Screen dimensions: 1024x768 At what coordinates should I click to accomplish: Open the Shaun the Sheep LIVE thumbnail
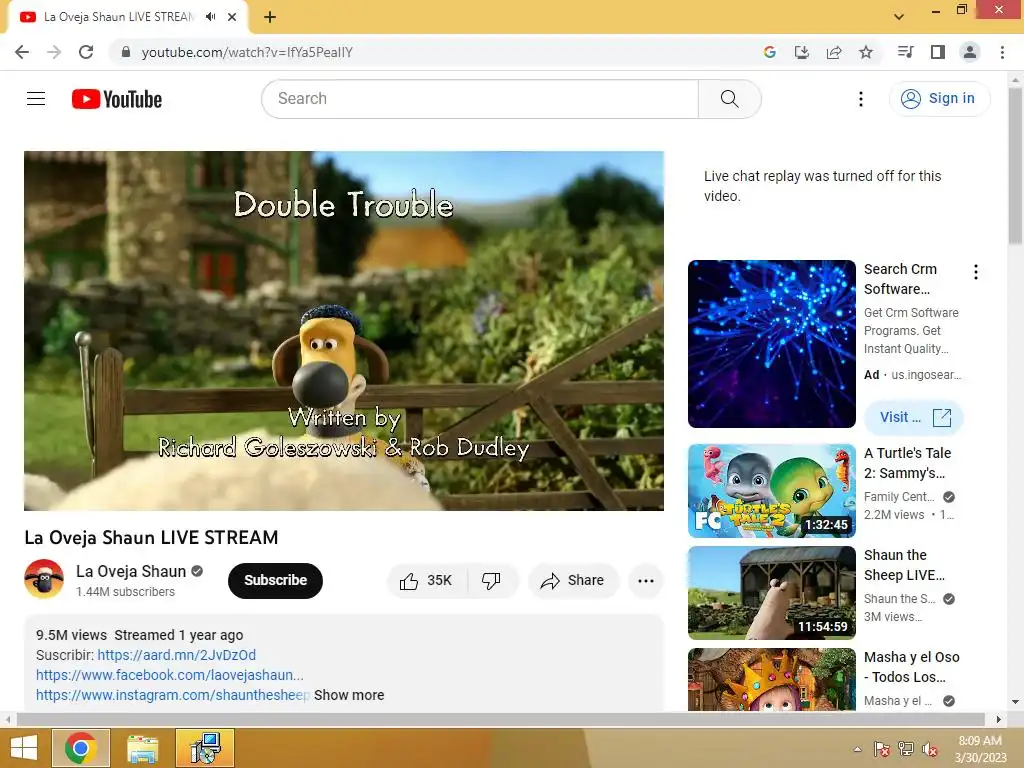coord(771,593)
